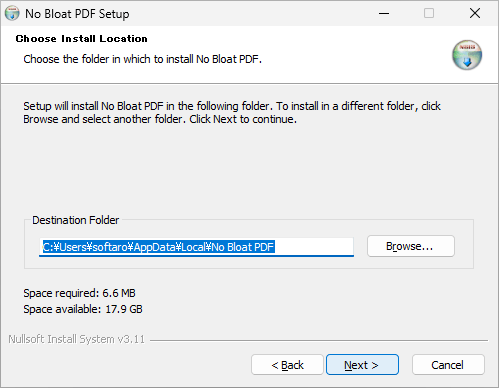499x388 pixels.
Task: Click the Destination Folder group label
Action: [75, 220]
